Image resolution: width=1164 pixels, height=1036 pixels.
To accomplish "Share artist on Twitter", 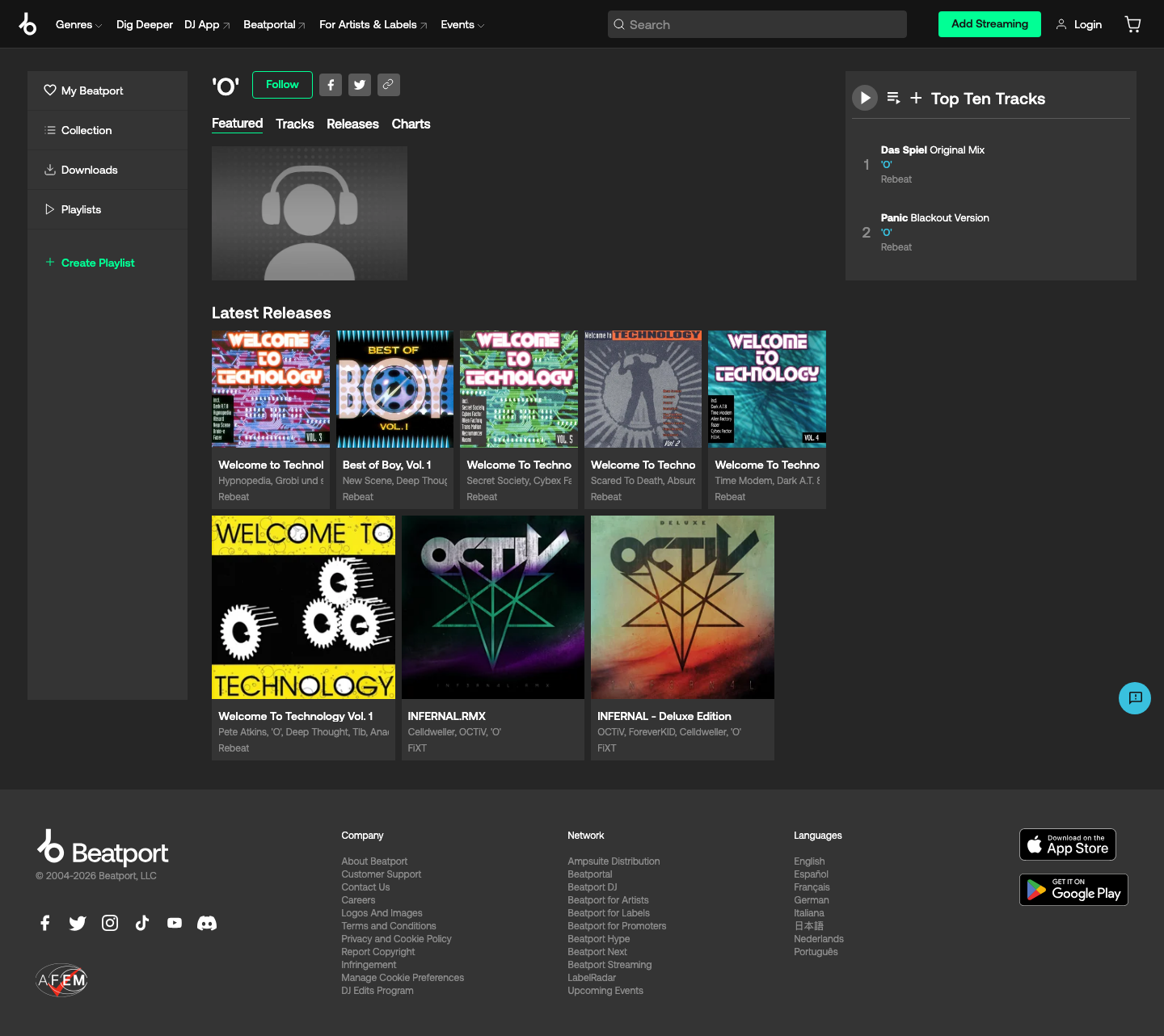I will point(360,85).
